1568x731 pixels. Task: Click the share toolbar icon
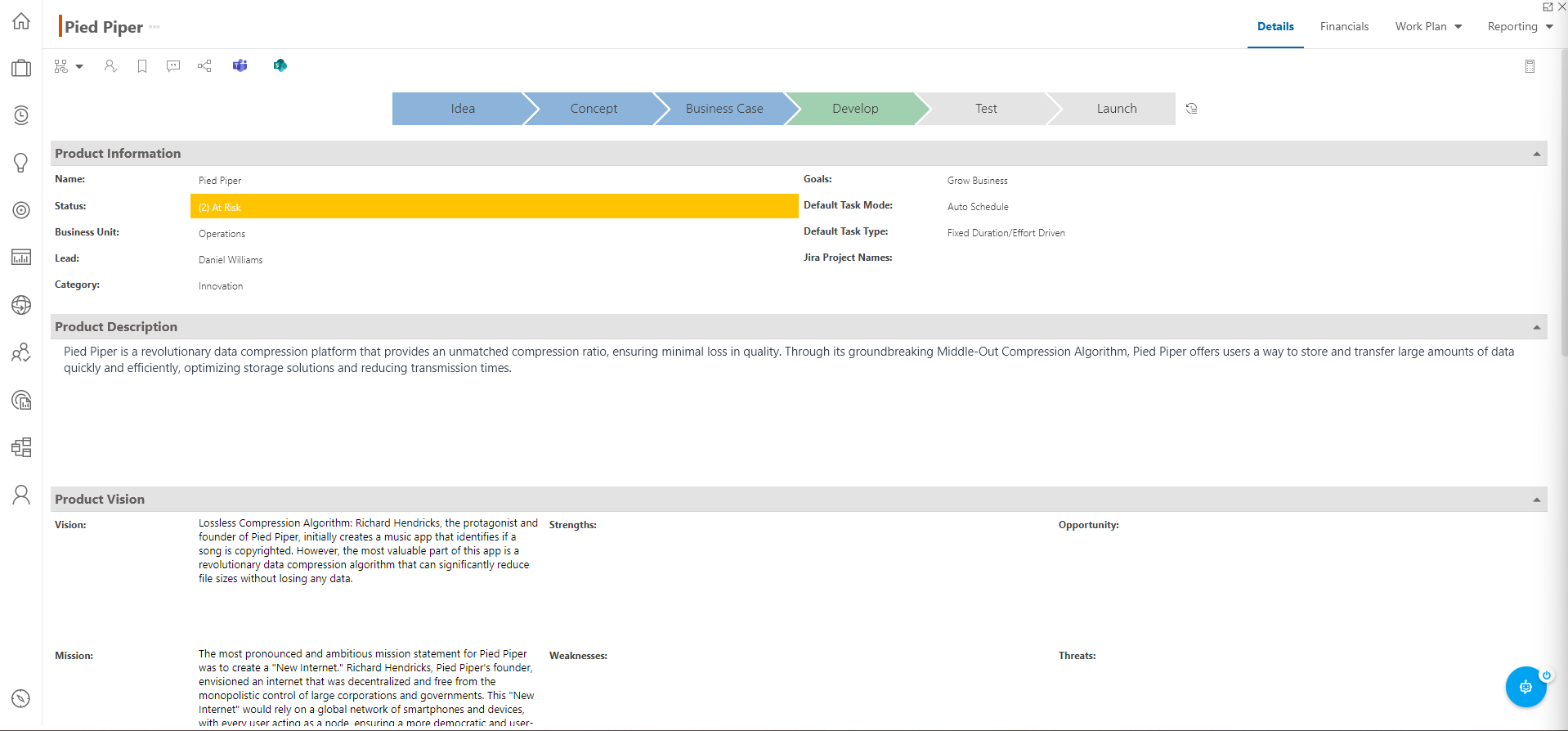[x=204, y=66]
